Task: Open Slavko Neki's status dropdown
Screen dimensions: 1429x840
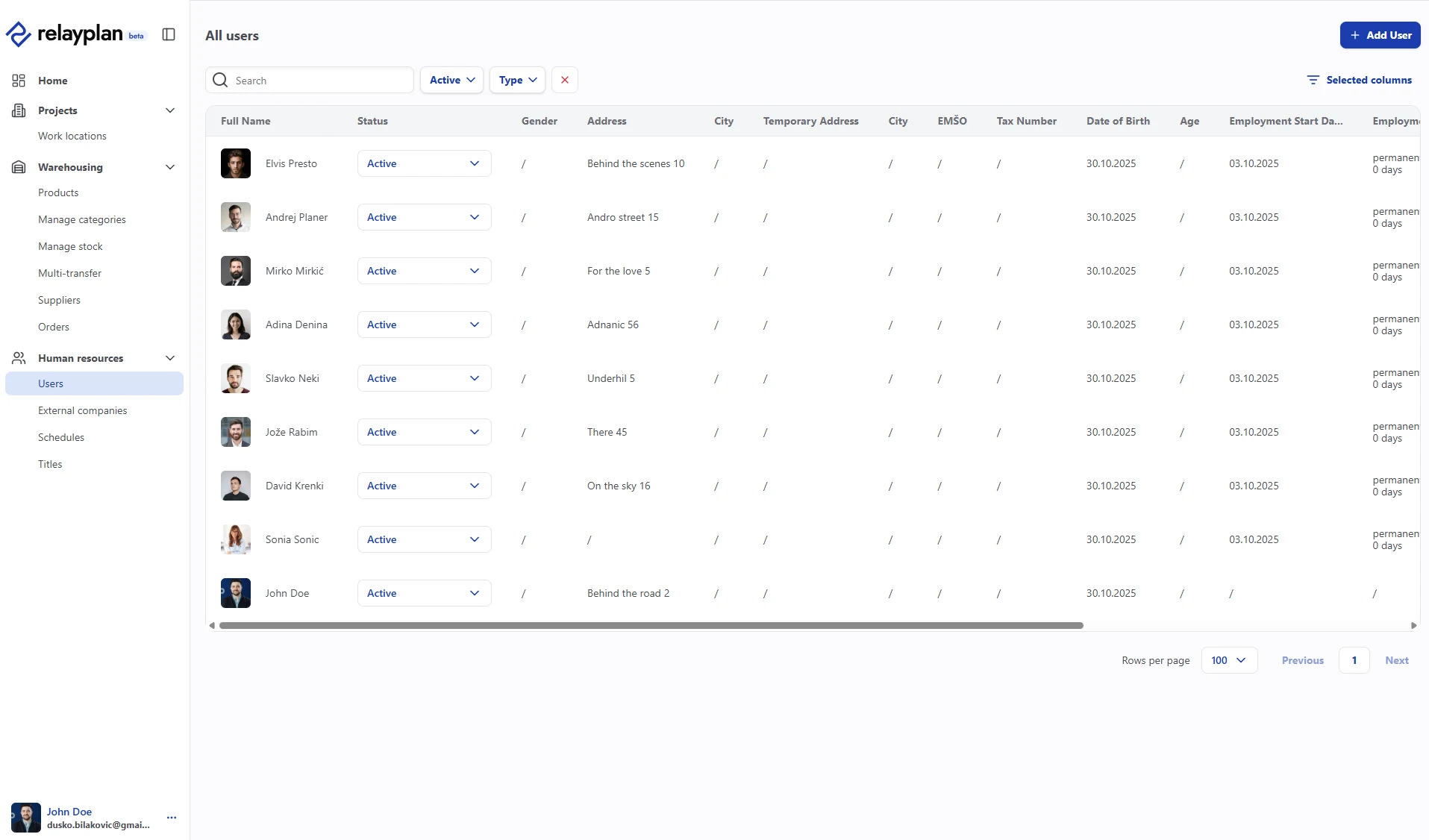Action: [424, 378]
